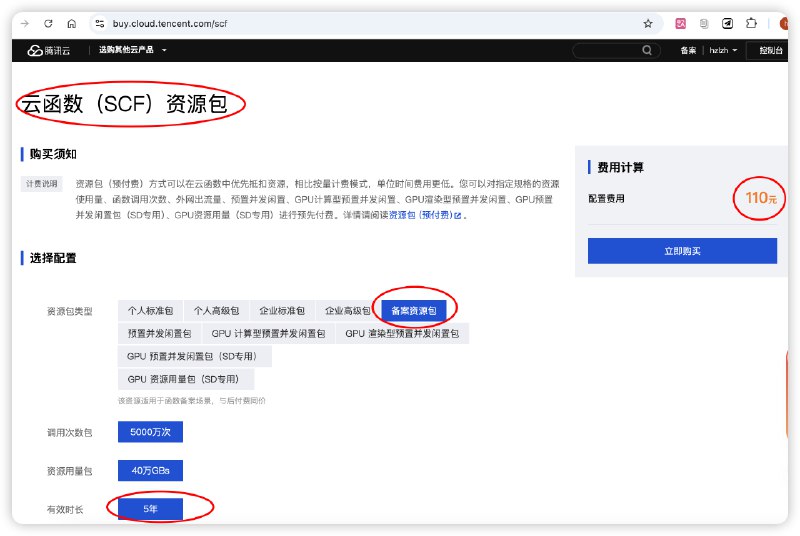This screenshot has width=800, height=536.
Task: Click the pink extension icon
Action: pos(681,23)
